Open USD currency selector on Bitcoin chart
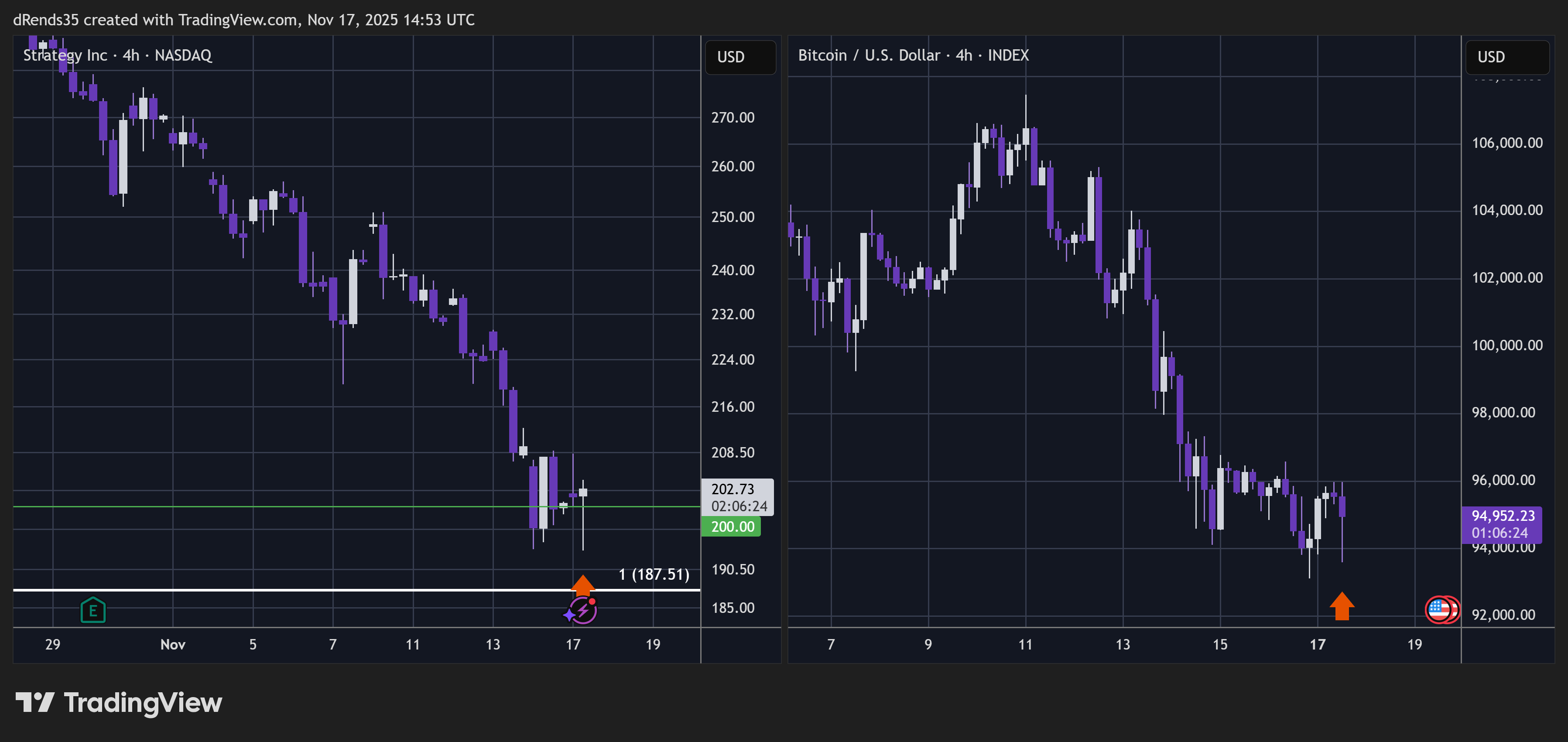This screenshot has width=1568, height=742. [1507, 57]
